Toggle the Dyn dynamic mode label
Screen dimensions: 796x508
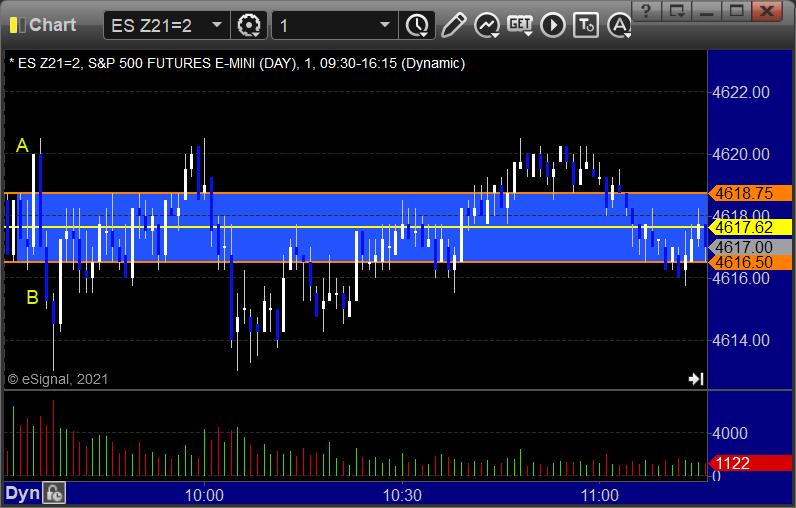pos(22,493)
